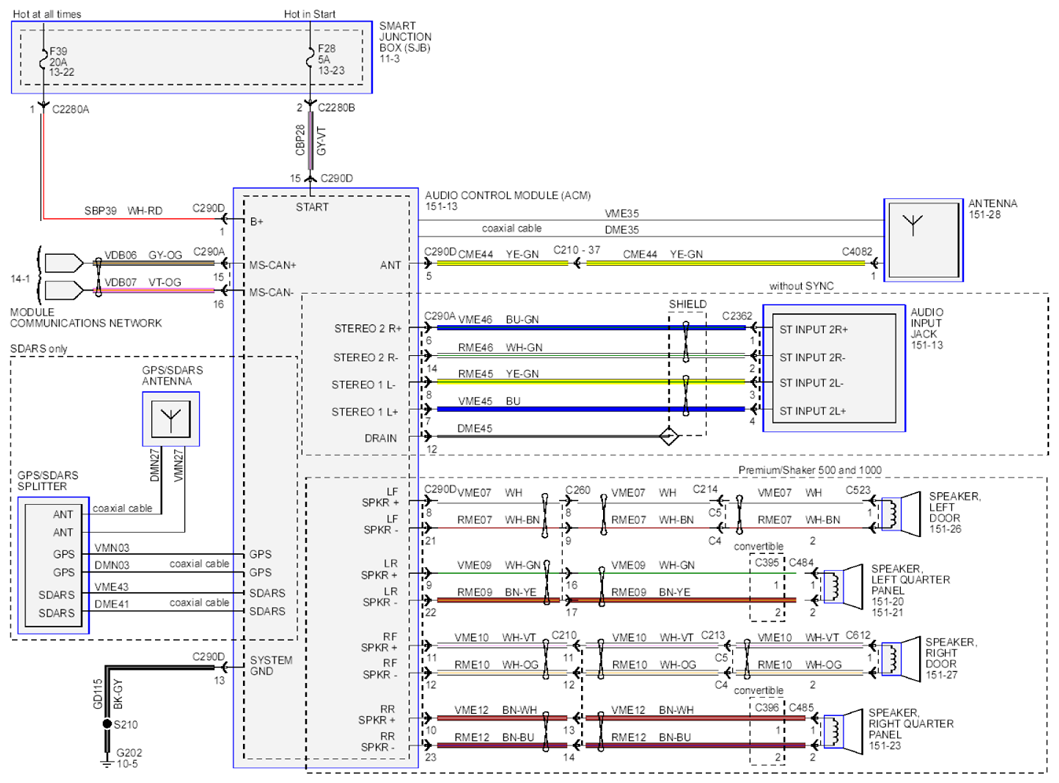Click the 'SDARS only' label
Viewport: 1059px width, 783px height.
coord(38,349)
